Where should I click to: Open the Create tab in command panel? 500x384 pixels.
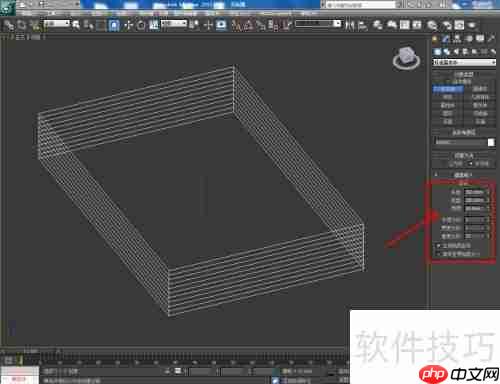(x=435, y=39)
